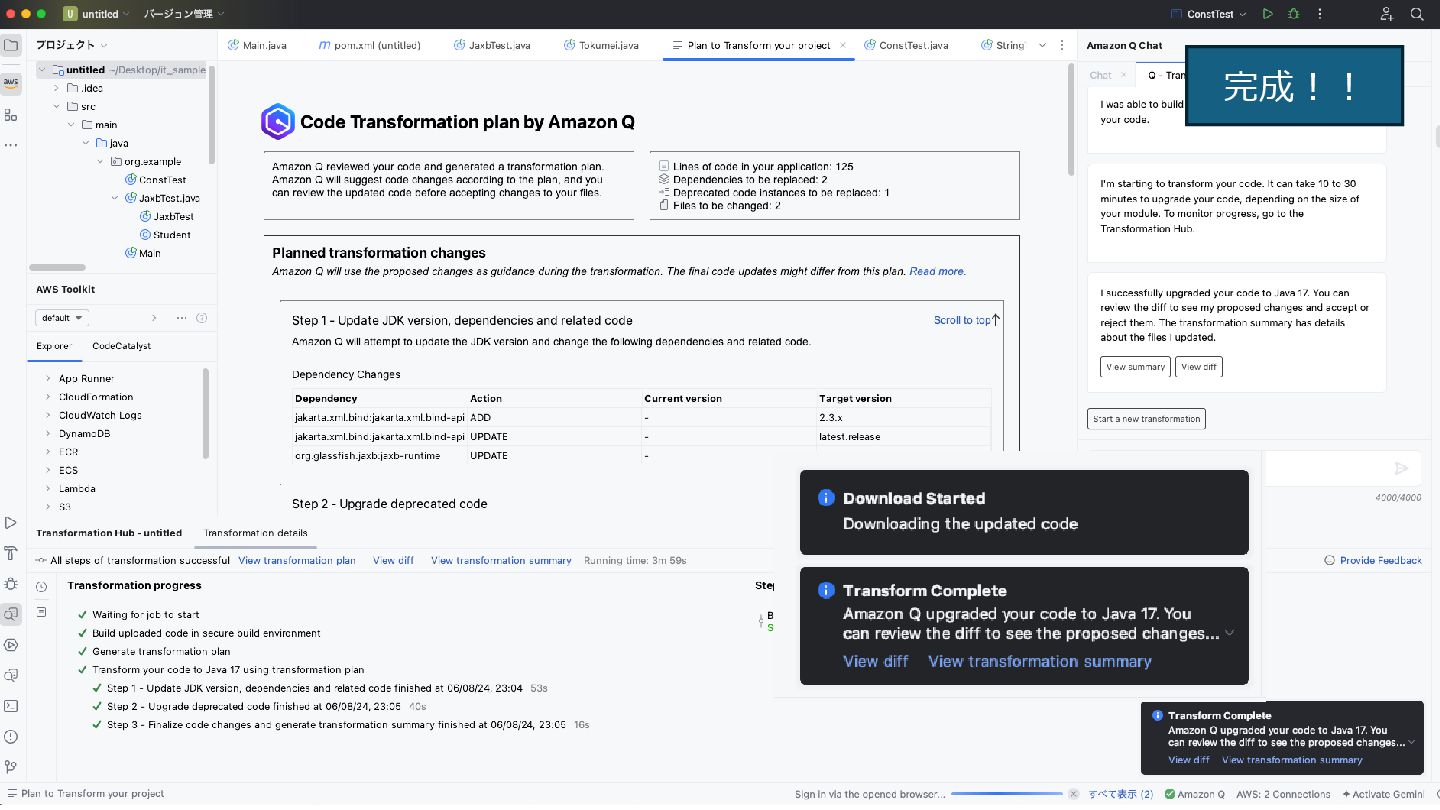Switch to the JaxbTest.java editor tab
The image size is (1440, 810).
[x=492, y=45]
